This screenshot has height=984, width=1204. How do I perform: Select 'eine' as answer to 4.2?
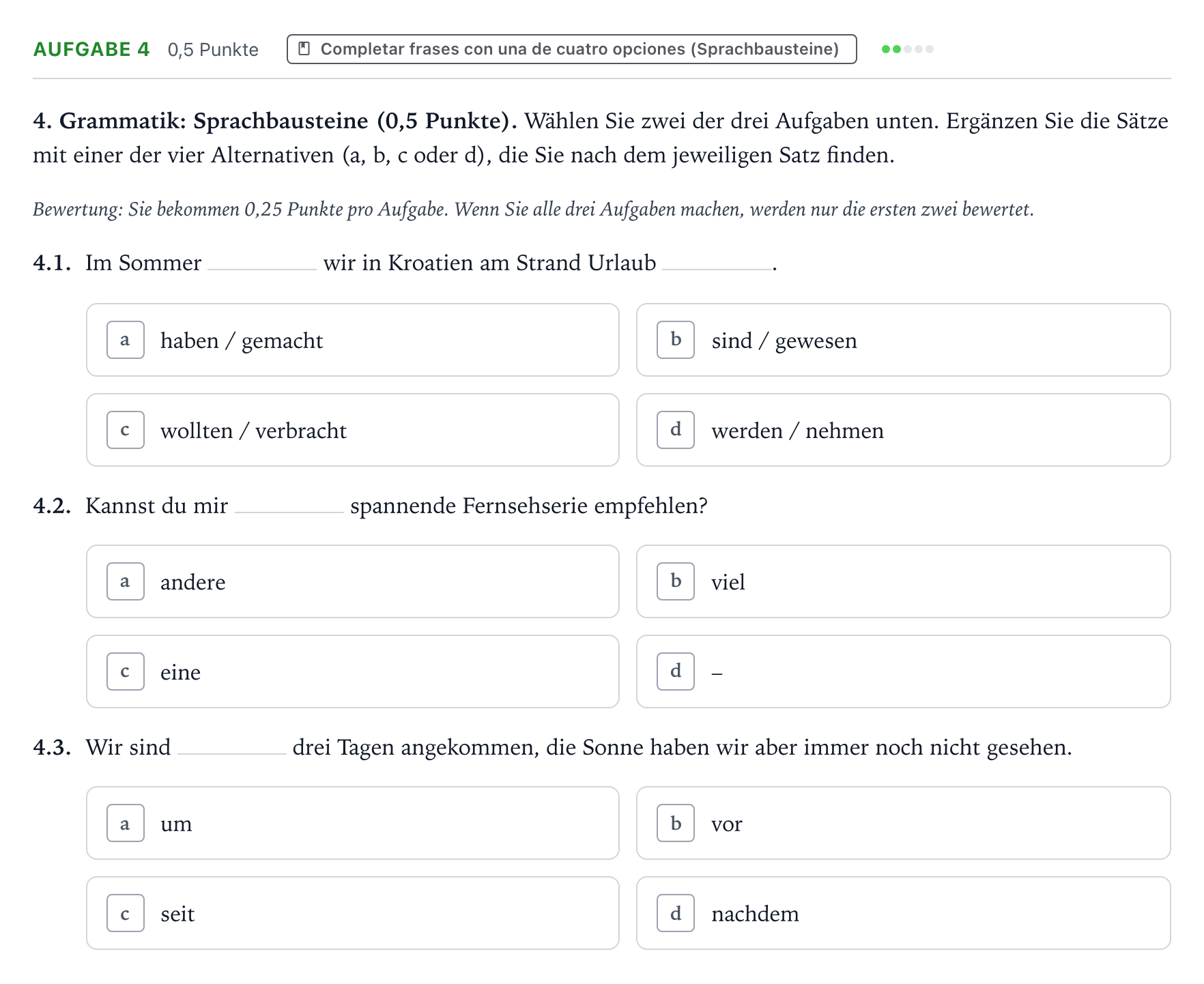pos(353,671)
